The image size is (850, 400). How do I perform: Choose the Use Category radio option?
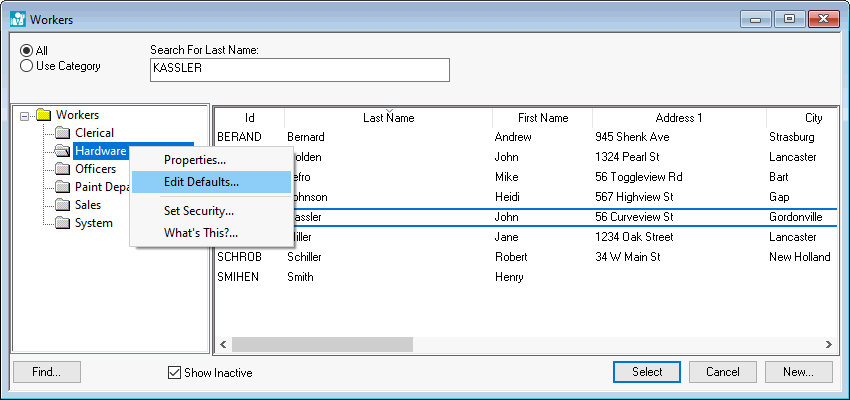(27, 66)
